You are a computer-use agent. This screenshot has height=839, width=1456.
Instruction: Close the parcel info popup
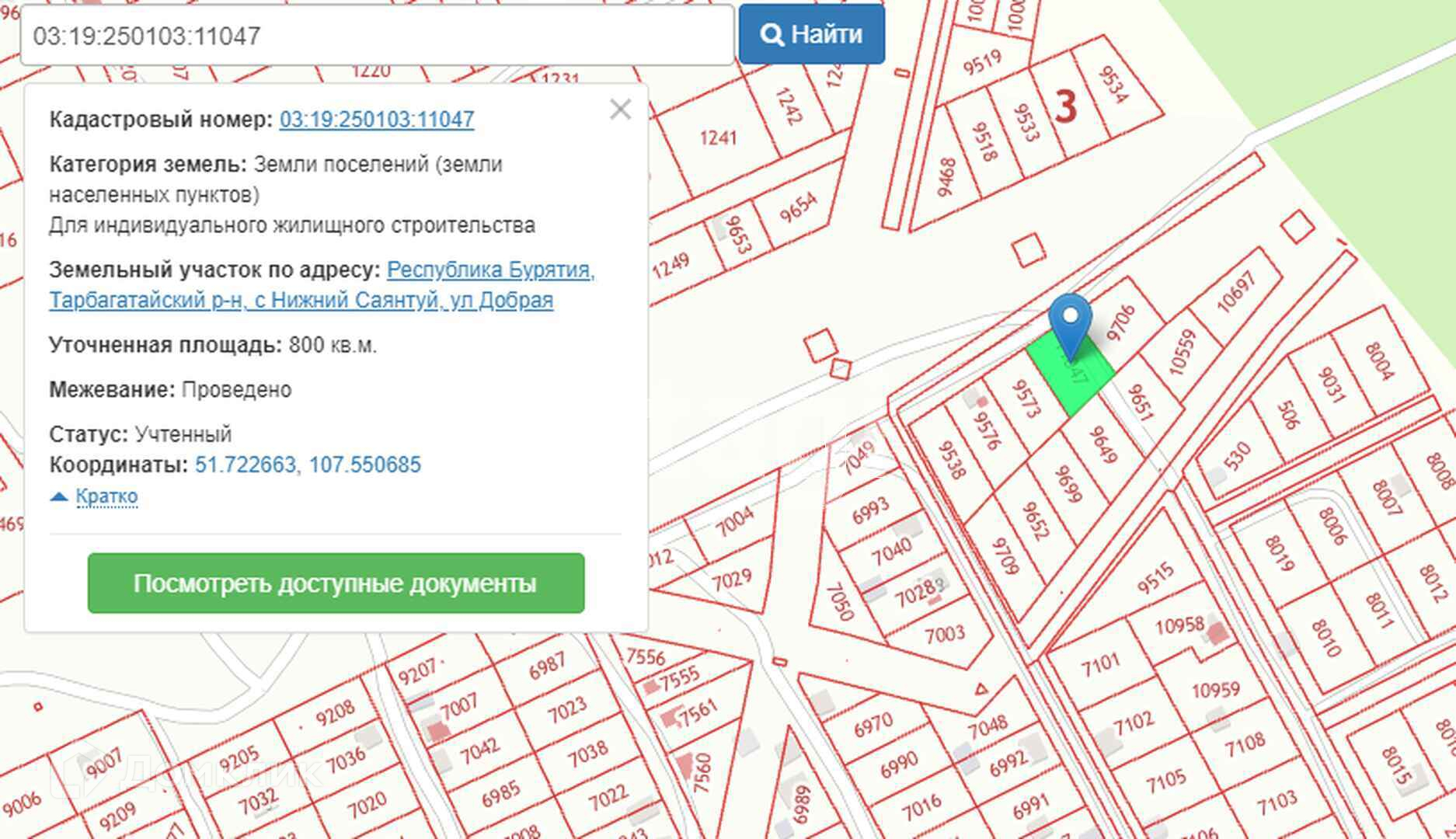pos(620,110)
